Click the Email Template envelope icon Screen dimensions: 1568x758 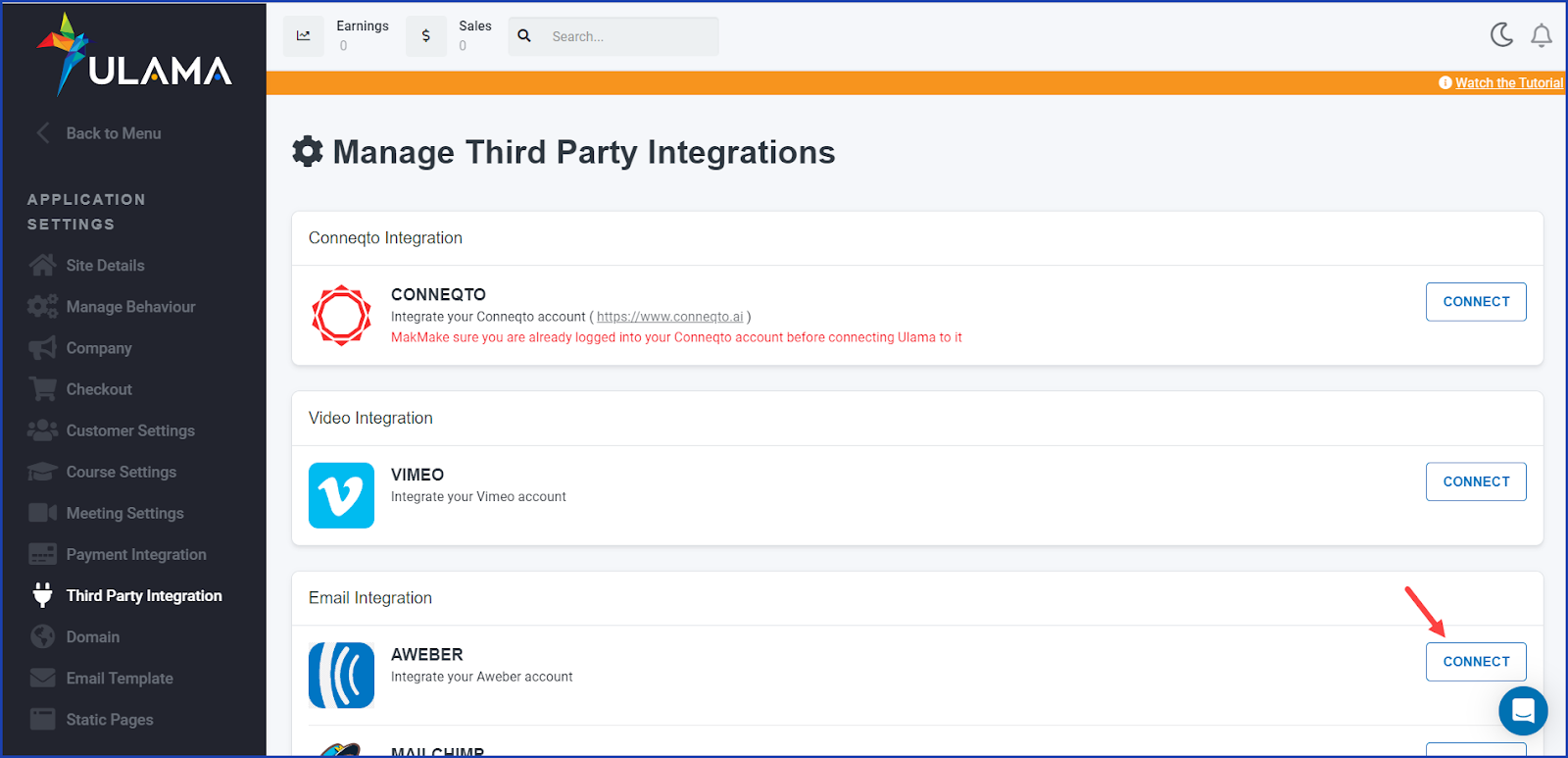[x=42, y=678]
